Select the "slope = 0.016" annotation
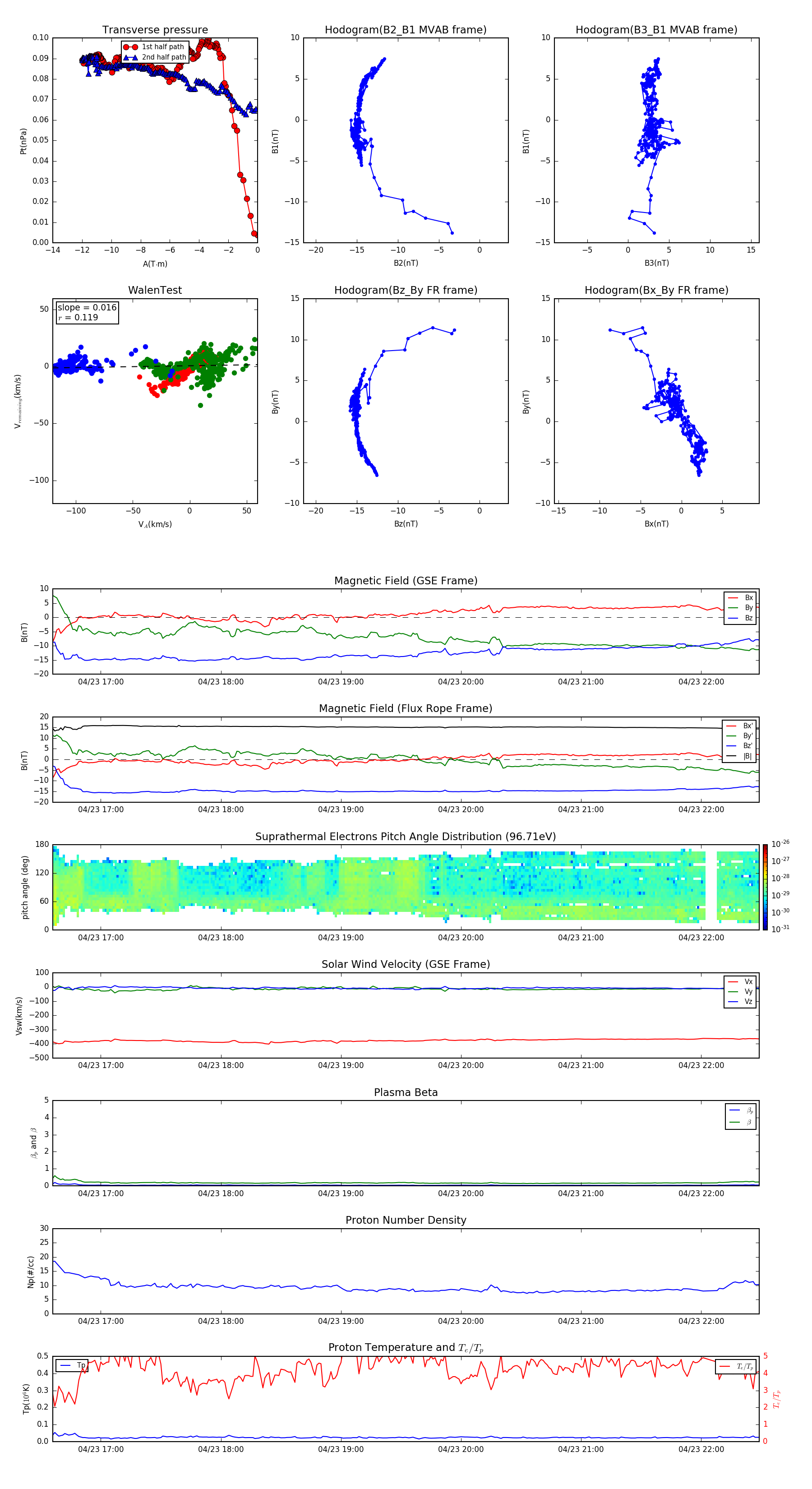812x1489 pixels. (x=87, y=308)
